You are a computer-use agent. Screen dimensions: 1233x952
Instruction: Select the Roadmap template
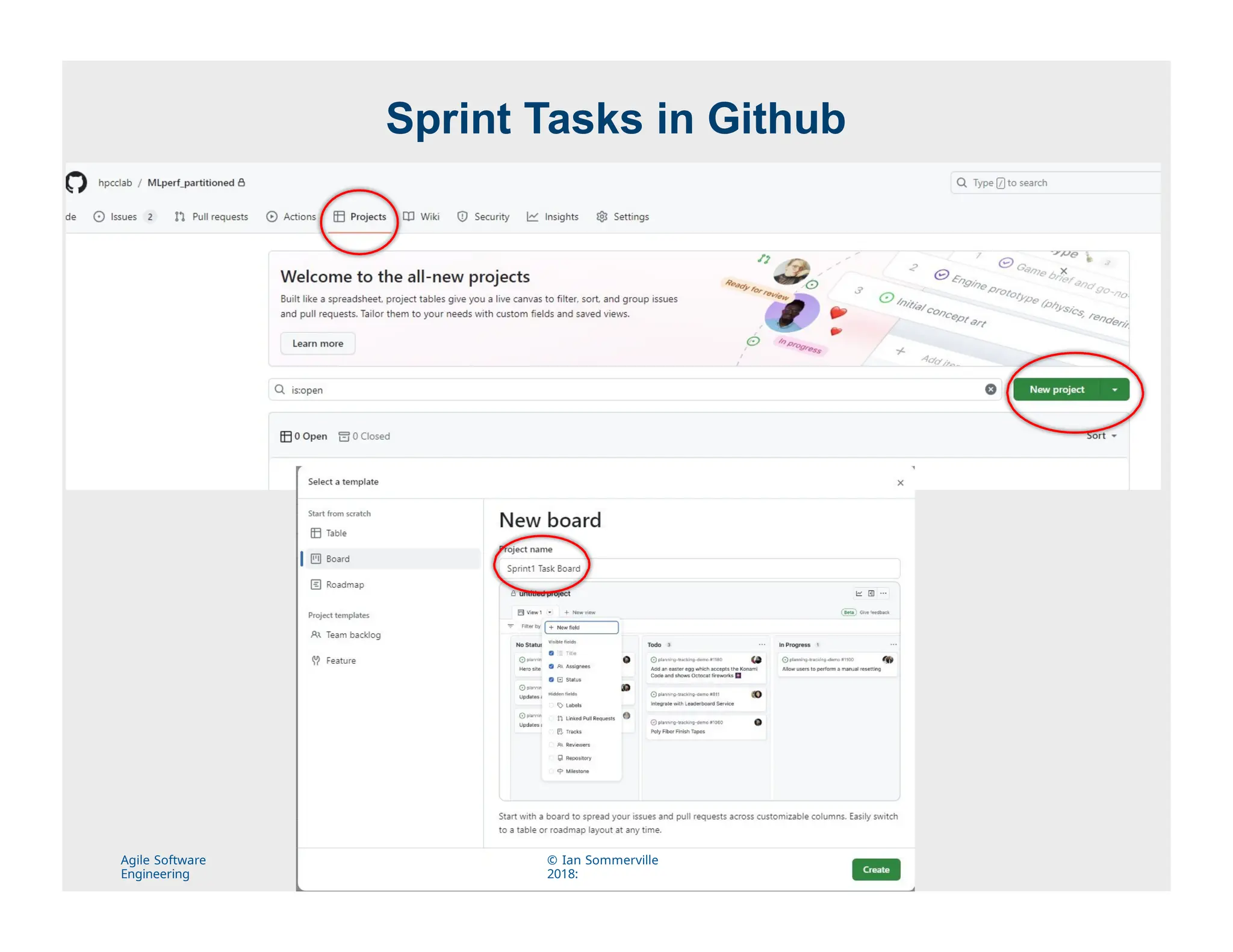pos(392,584)
